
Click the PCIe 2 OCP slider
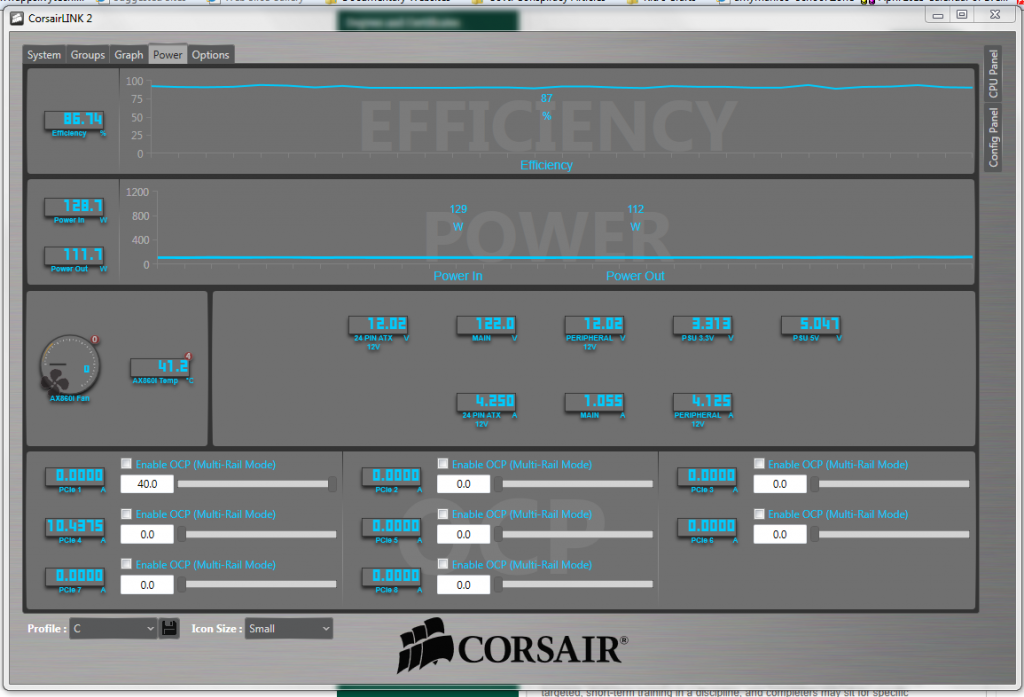pyautogui.click(x=573, y=484)
